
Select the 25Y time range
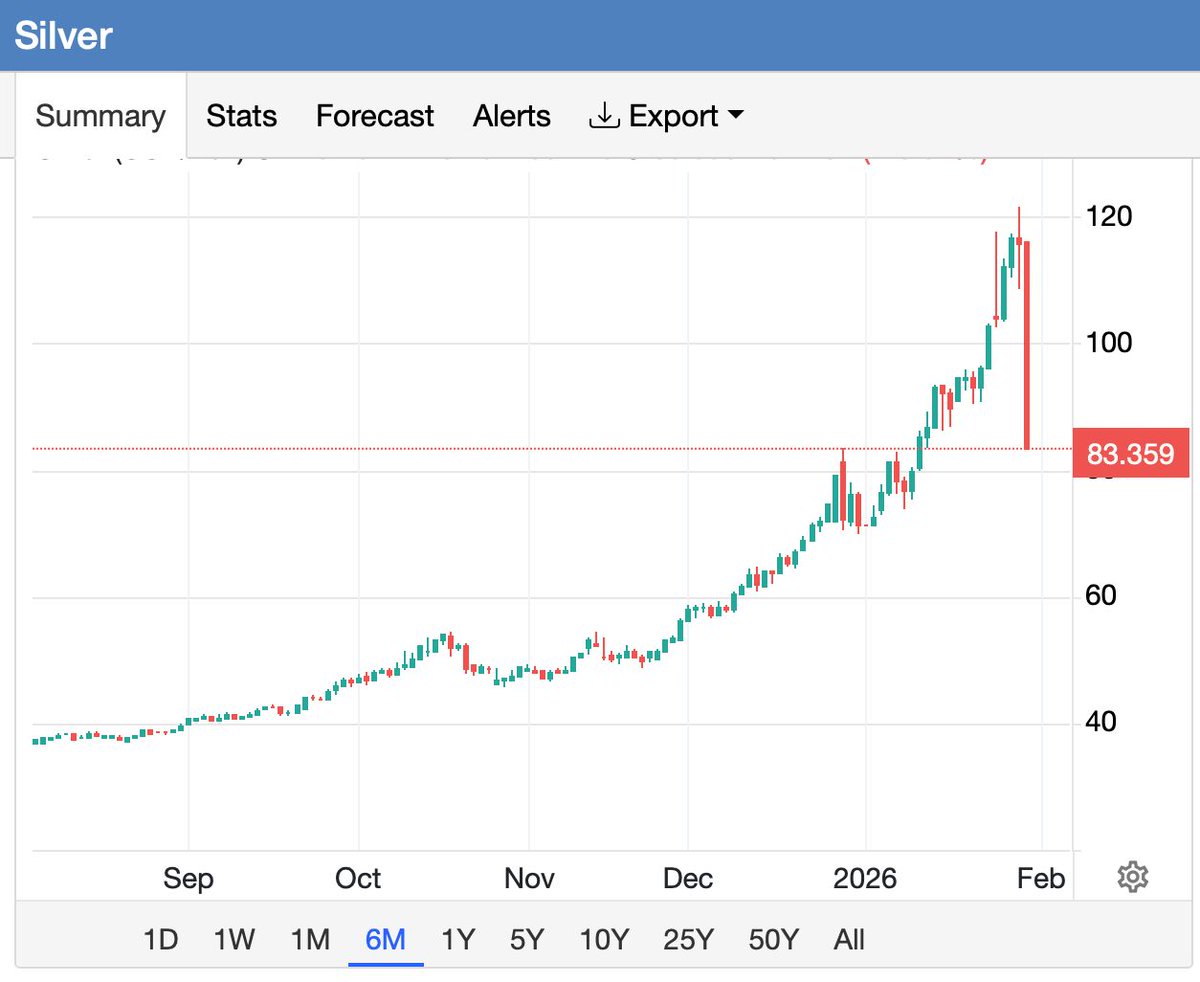tap(688, 940)
